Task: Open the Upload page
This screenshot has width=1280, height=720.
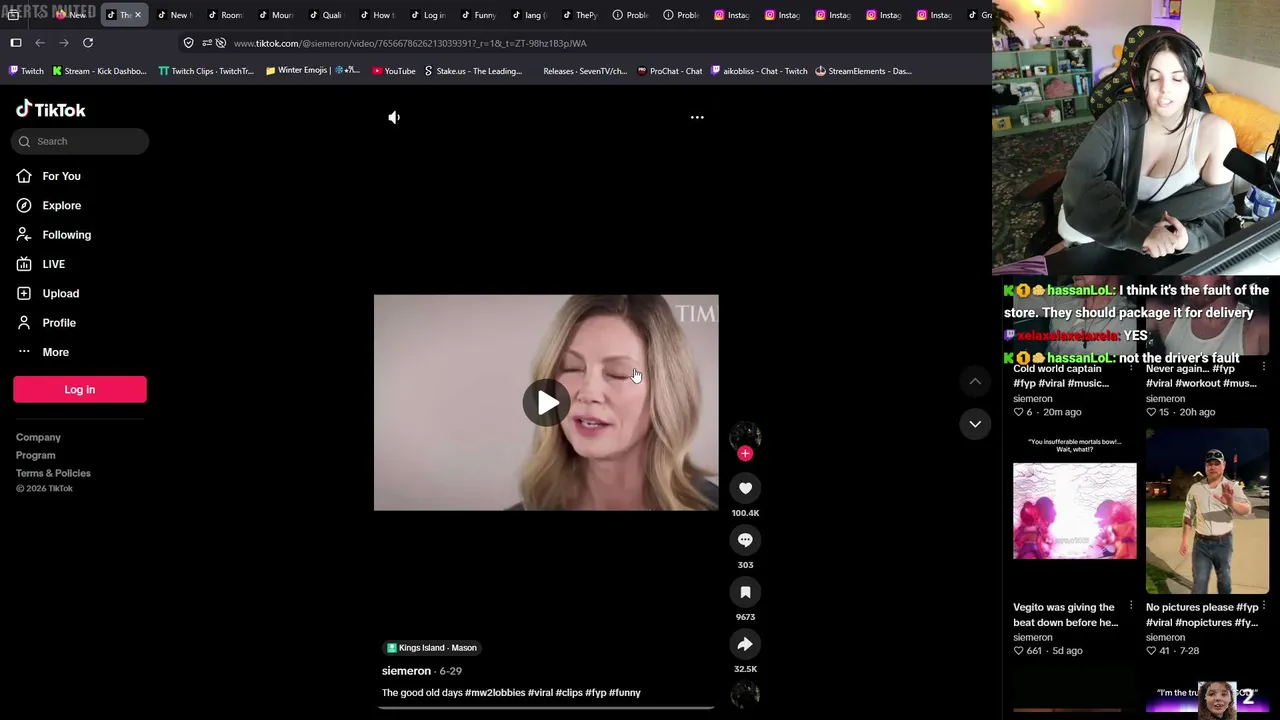Action: pyautogui.click(x=60, y=293)
